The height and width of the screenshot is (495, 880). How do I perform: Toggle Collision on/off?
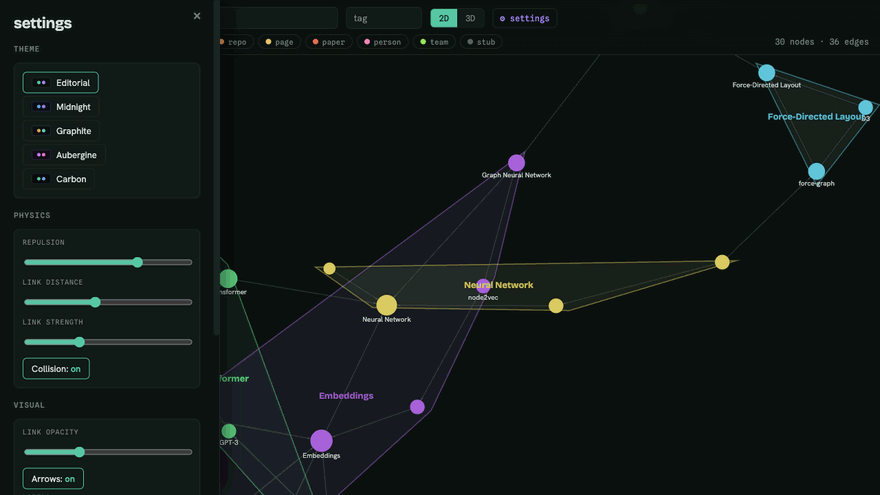[x=56, y=369]
